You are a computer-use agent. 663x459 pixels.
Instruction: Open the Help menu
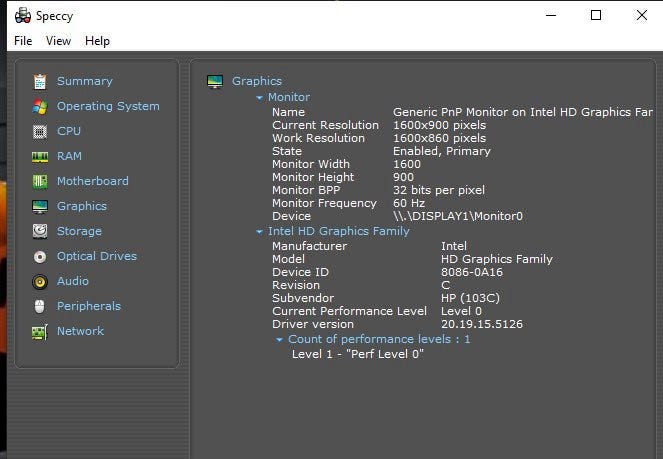[x=97, y=41]
